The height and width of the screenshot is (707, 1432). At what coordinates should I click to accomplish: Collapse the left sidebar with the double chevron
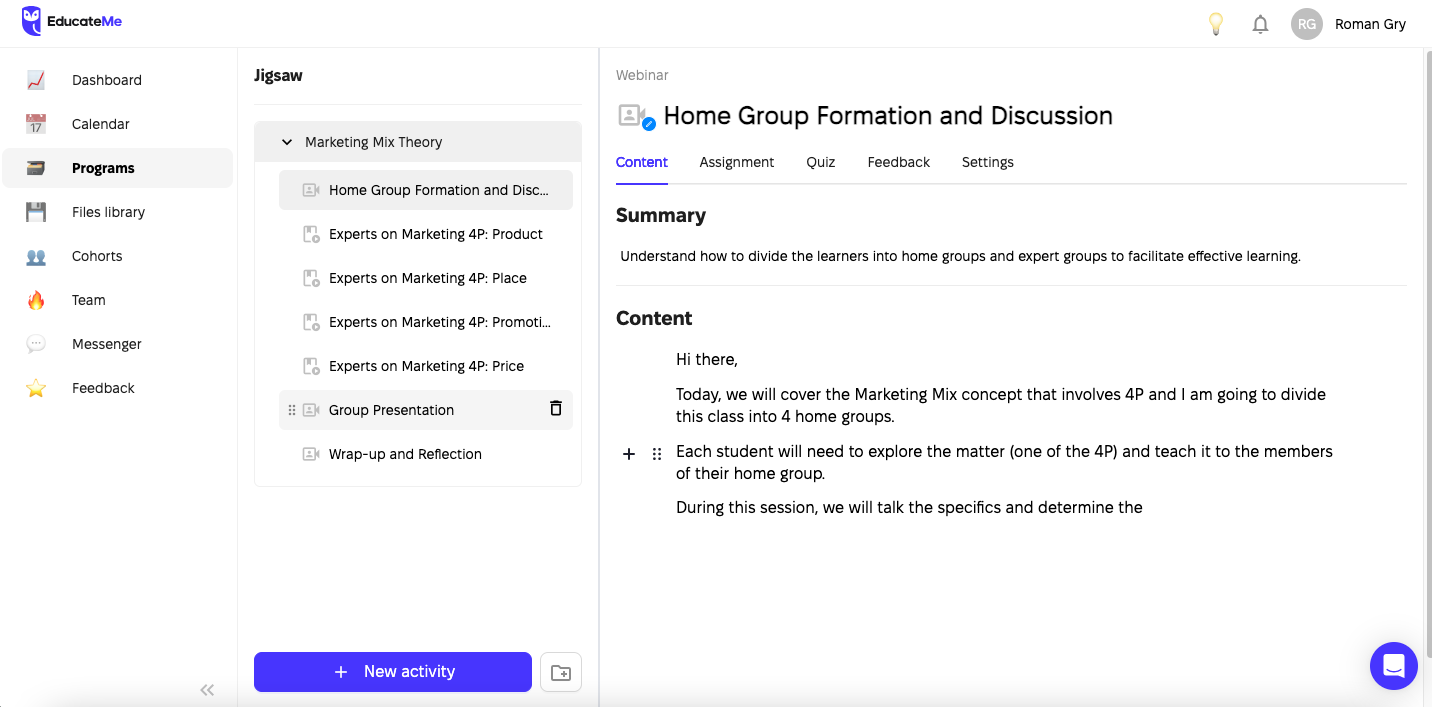coord(207,689)
